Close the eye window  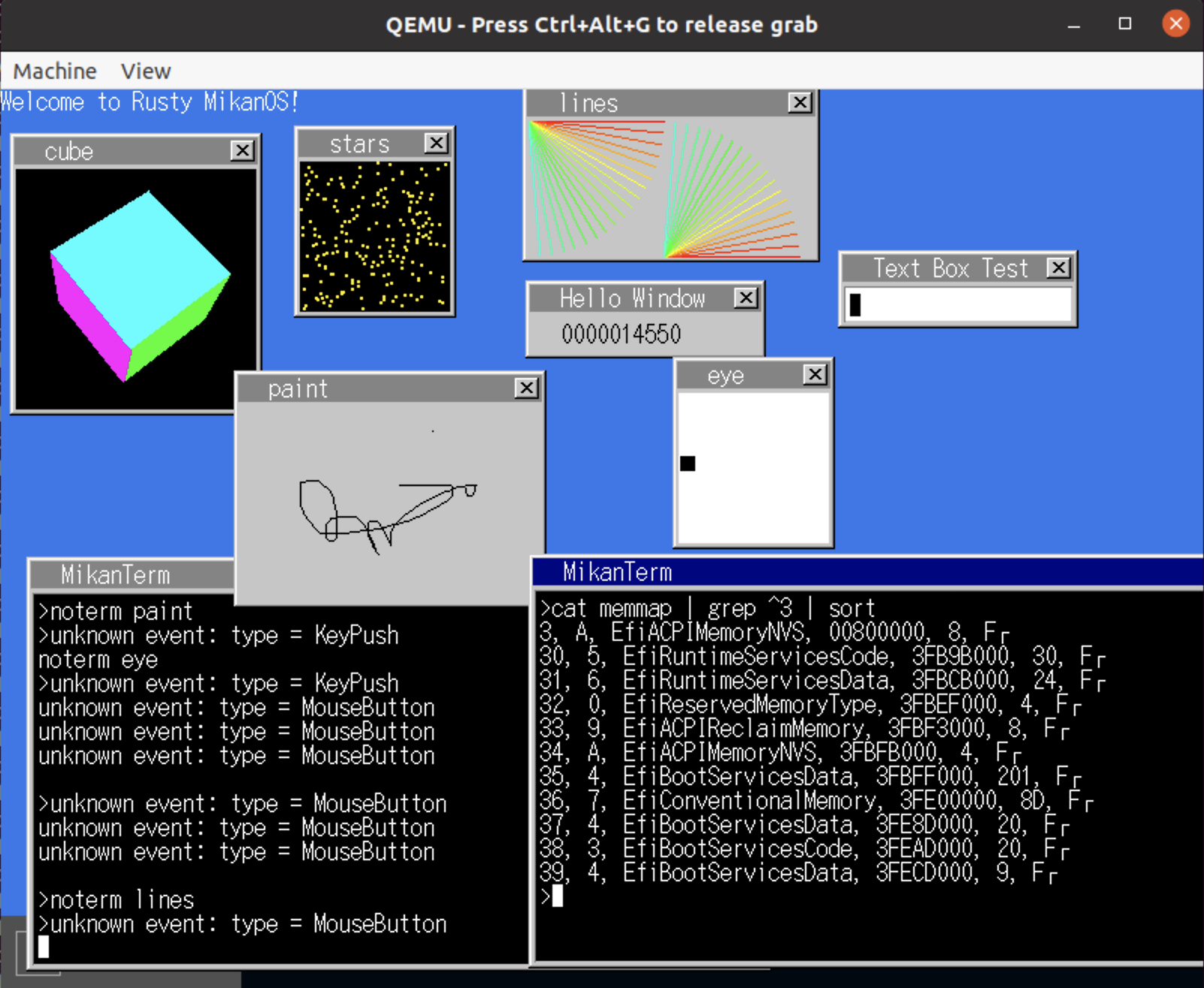815,374
